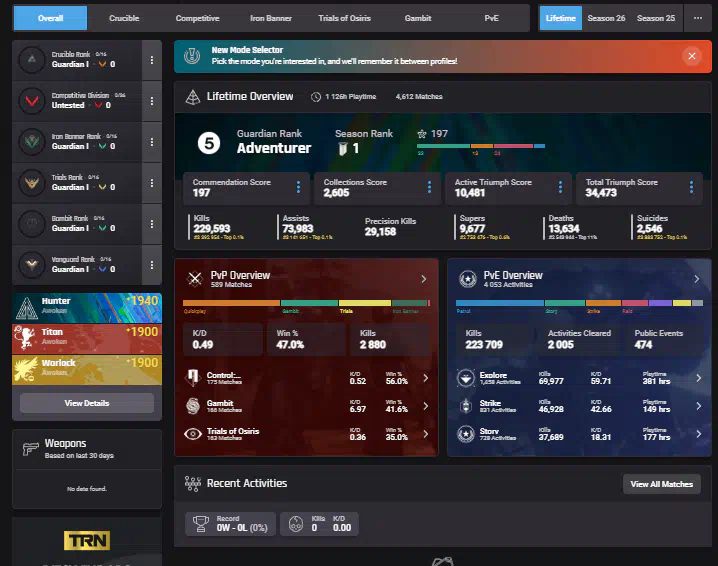Click the Explore activity icon
The image size is (718, 566).
tap(466, 378)
